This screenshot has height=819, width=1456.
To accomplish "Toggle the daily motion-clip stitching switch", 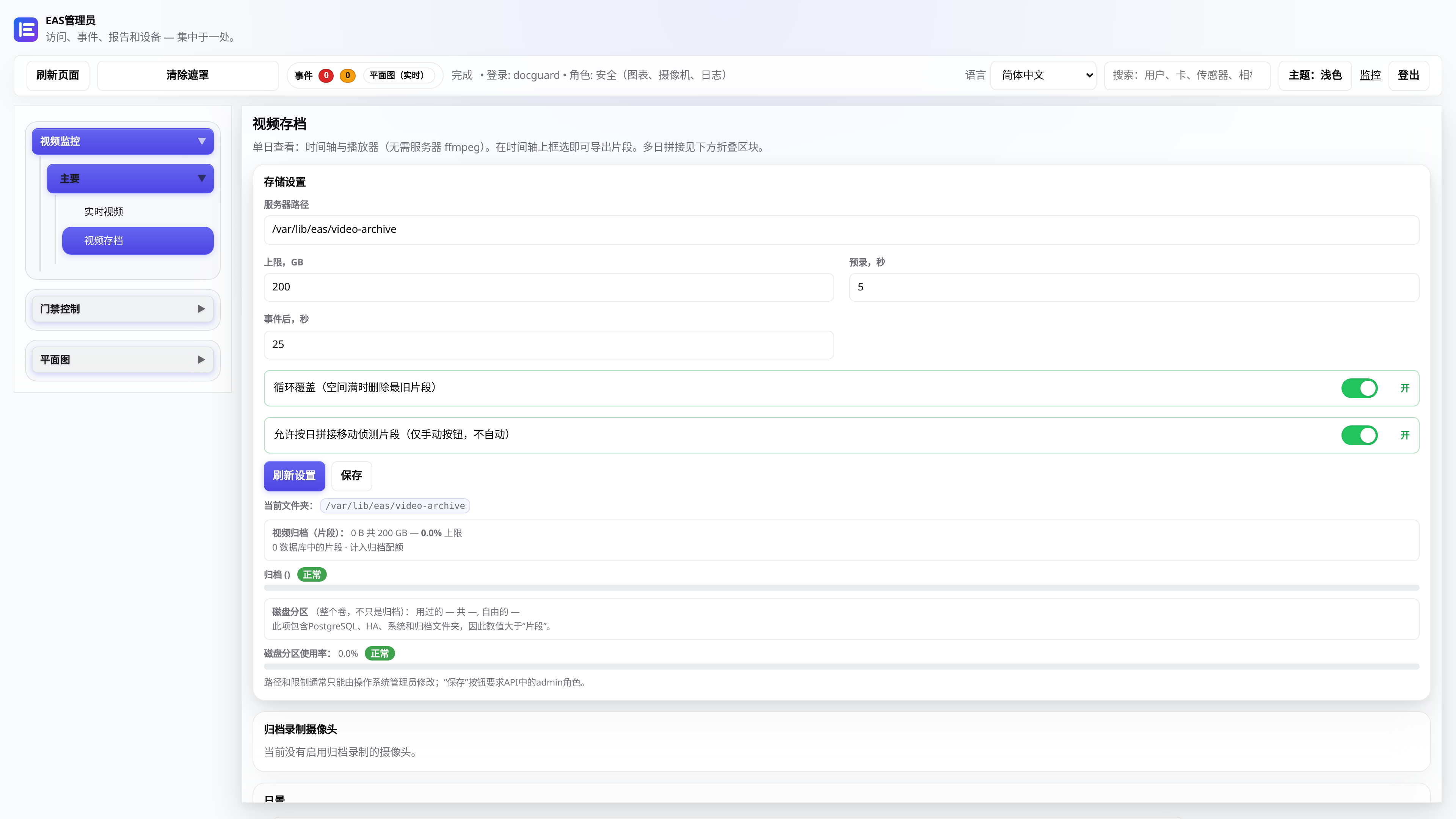I will 1359,435.
